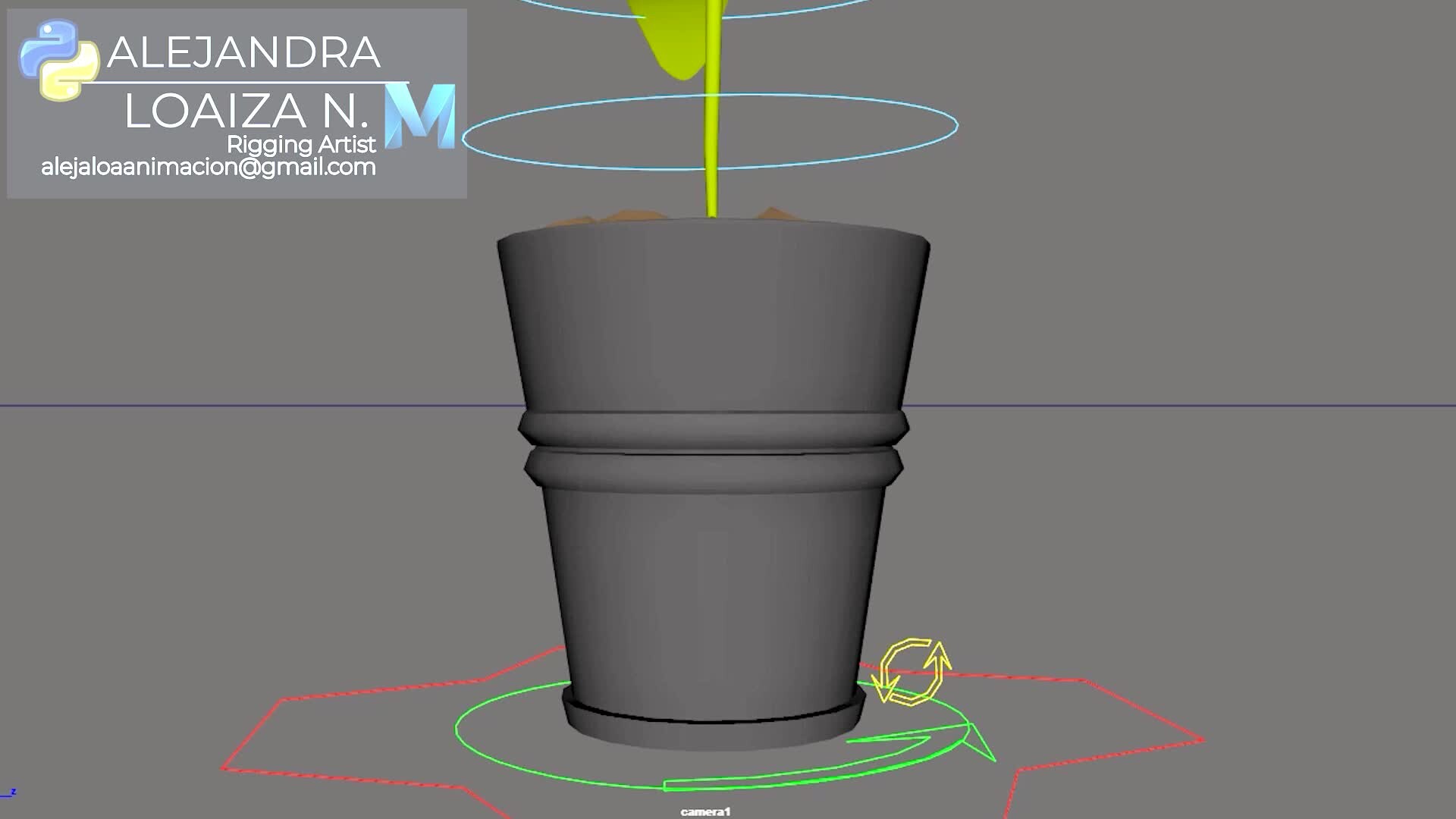Click the 'LOAIZA N.' surname text
Image resolution: width=1456 pixels, height=819 pixels.
coord(246,111)
